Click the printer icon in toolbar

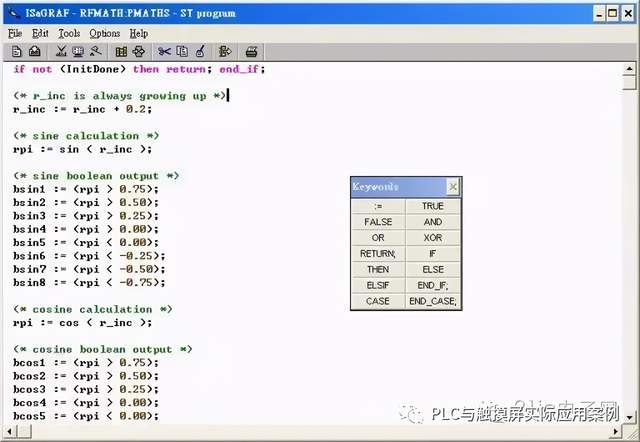(252, 51)
